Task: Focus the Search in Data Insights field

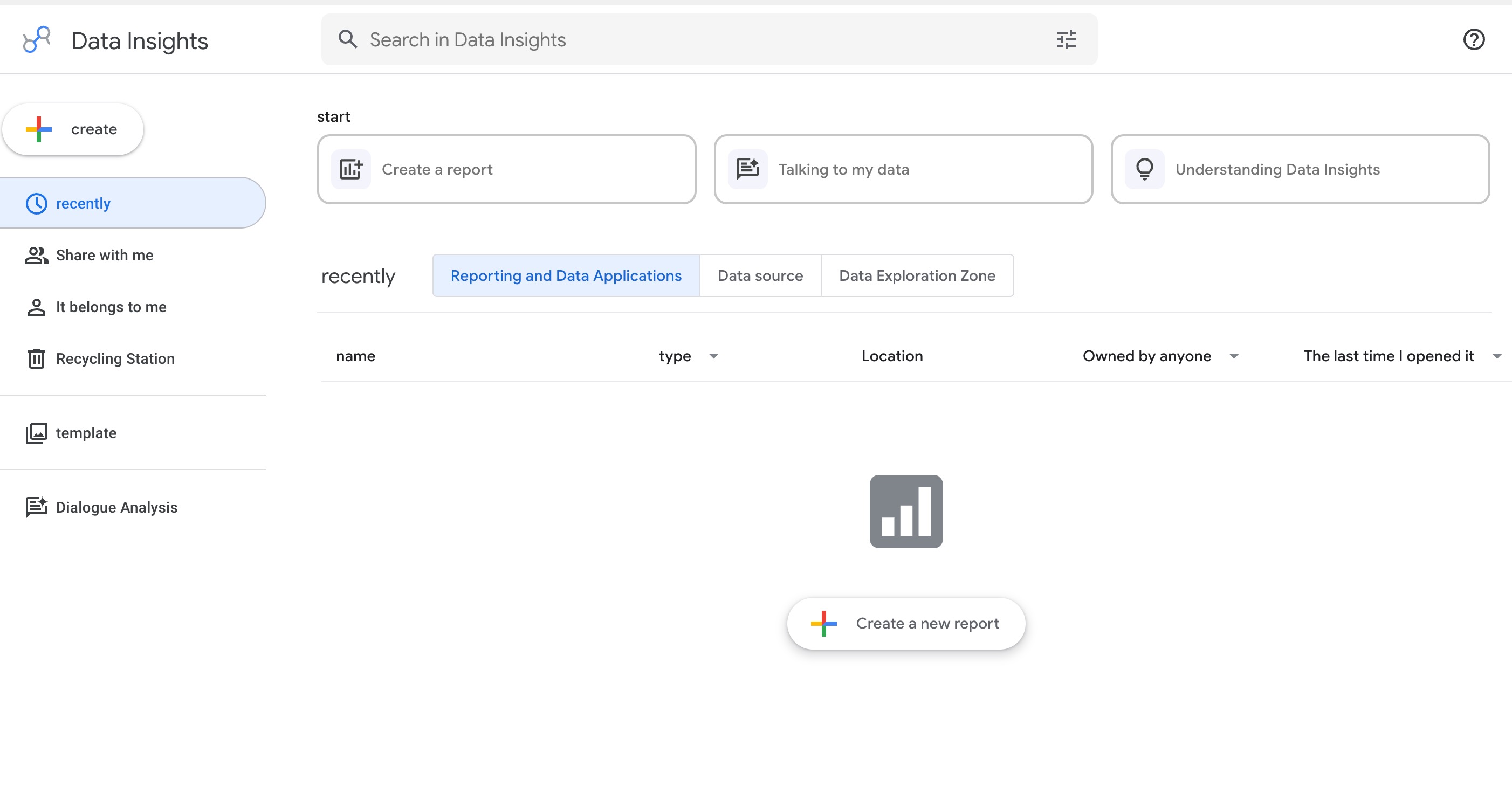Action: pyautogui.click(x=709, y=39)
